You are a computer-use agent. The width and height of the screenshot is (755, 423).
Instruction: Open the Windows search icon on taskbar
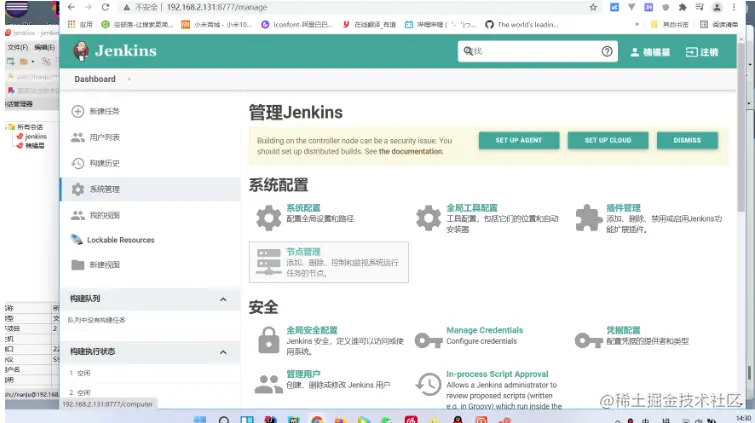pos(224,419)
